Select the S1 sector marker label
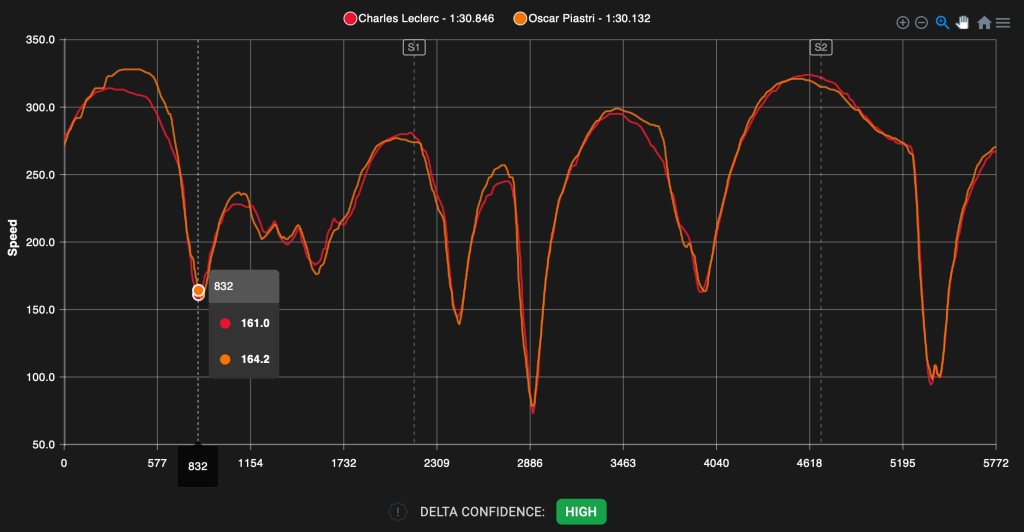 click(414, 47)
